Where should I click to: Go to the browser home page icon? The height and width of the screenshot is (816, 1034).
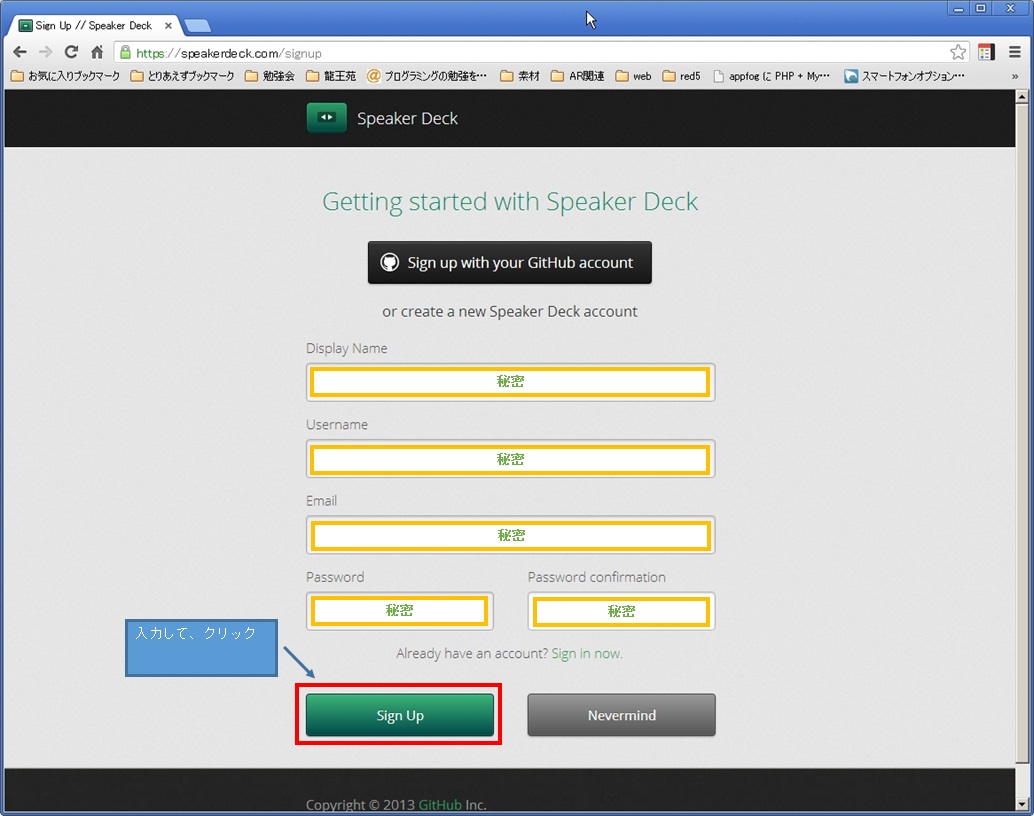(x=97, y=52)
